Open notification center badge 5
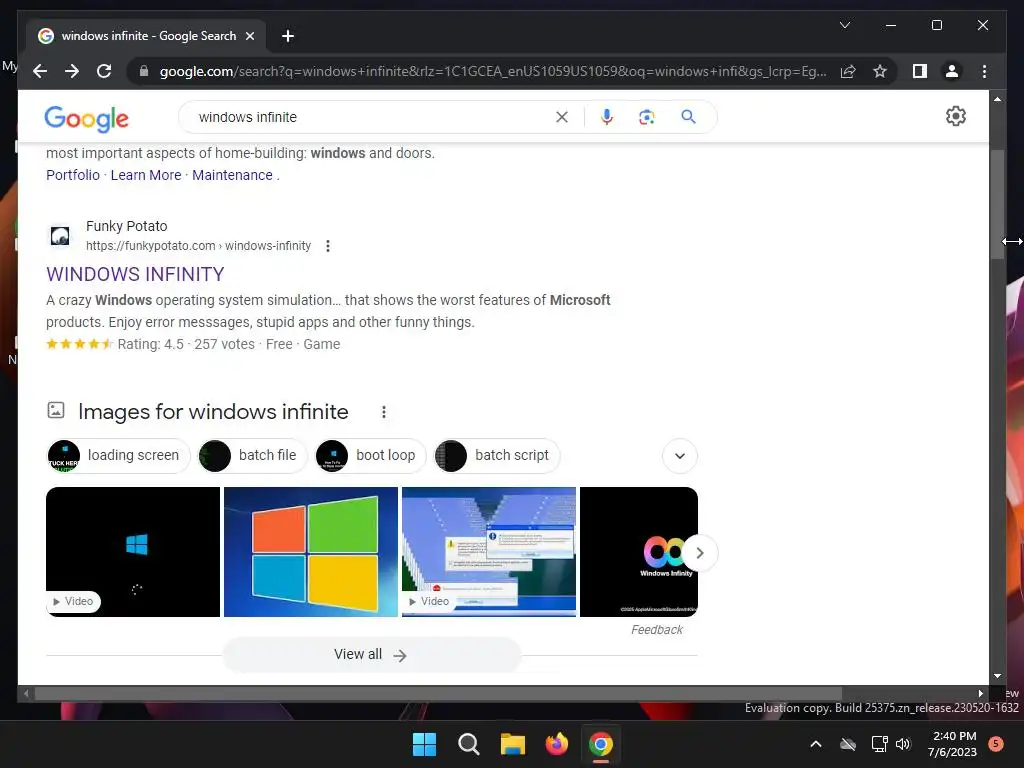1024x768 pixels. (x=996, y=744)
